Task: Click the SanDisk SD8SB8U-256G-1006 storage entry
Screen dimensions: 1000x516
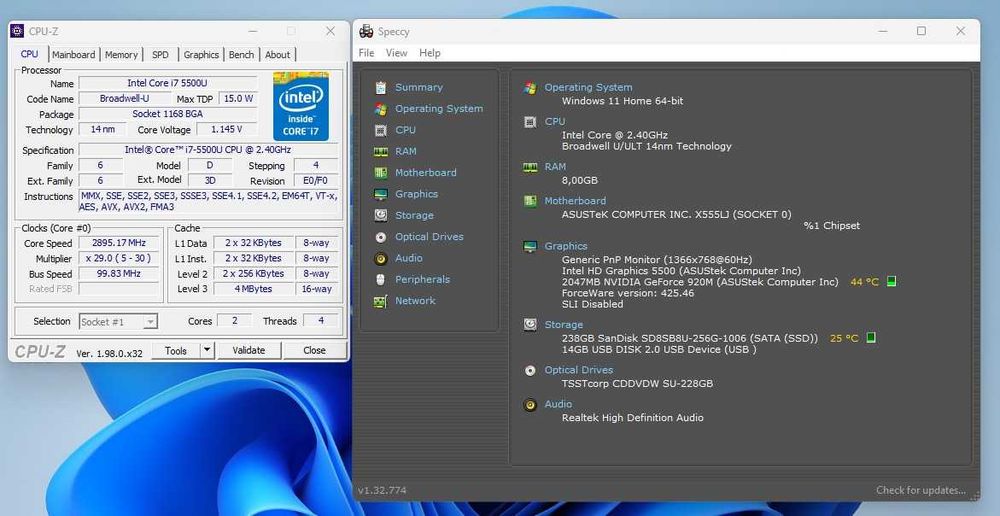Action: coord(689,338)
